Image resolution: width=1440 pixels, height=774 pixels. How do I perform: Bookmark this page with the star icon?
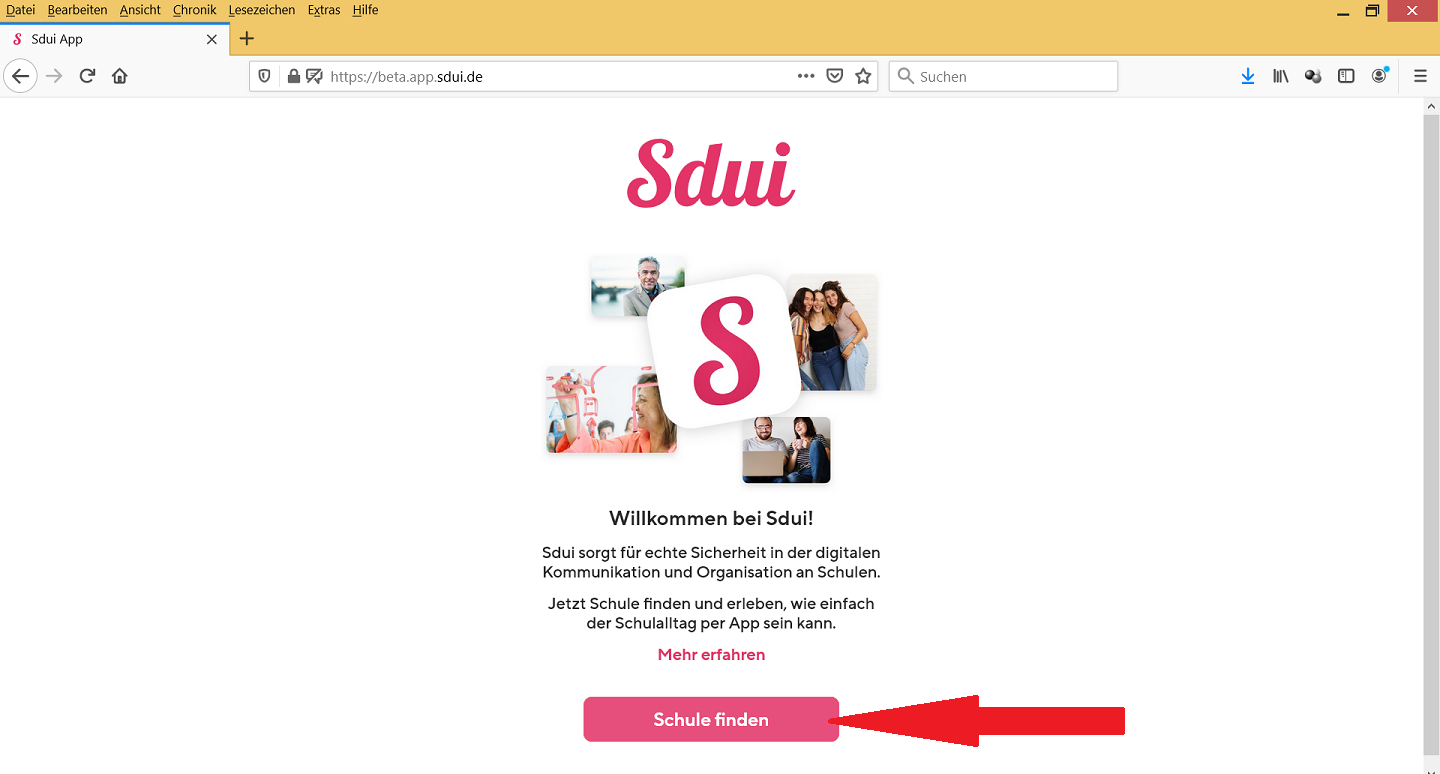point(863,76)
